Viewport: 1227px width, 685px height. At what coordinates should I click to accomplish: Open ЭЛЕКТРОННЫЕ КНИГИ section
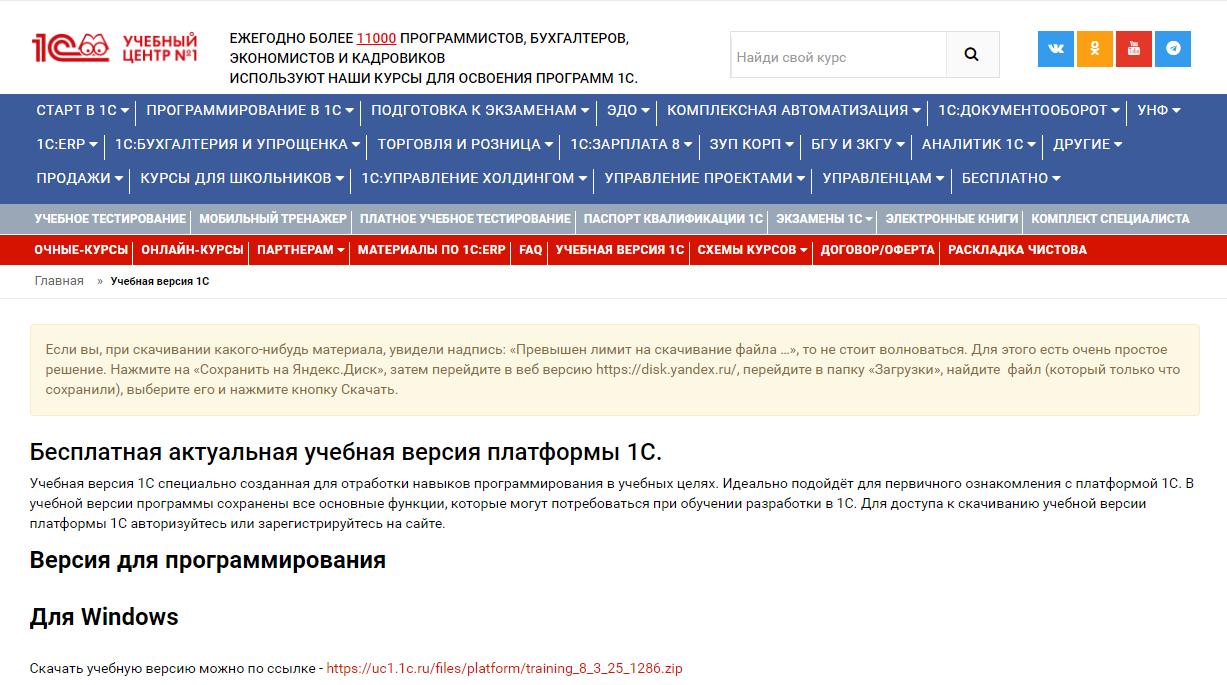[952, 218]
